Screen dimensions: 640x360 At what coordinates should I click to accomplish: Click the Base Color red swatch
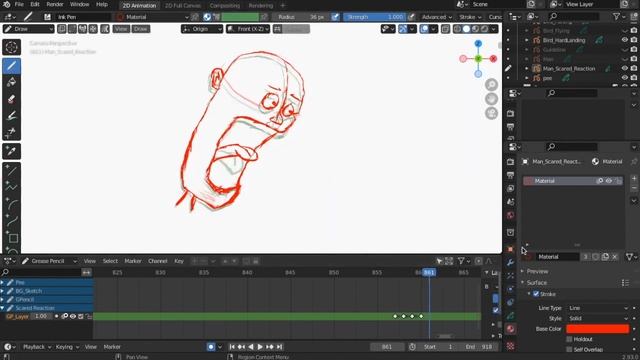[x=598, y=329]
